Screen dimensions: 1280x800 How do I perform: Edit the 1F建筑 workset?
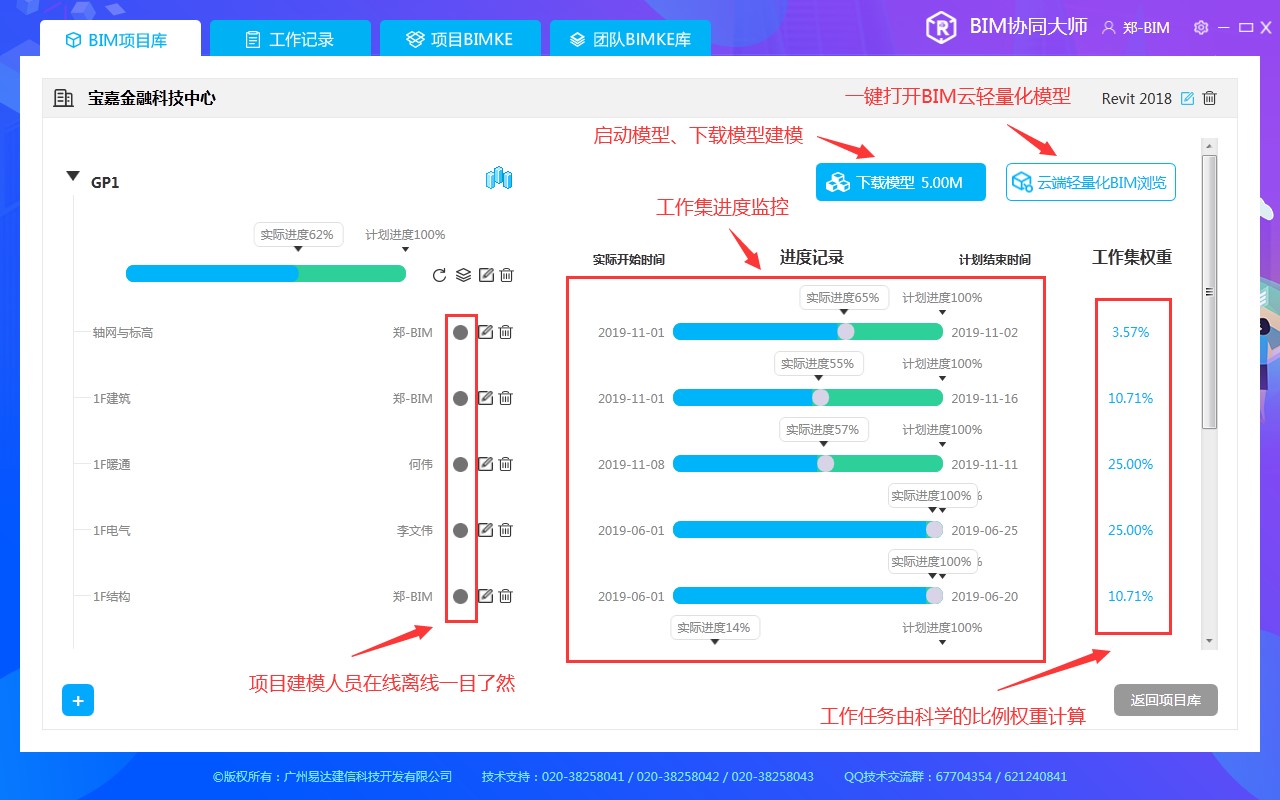485,398
